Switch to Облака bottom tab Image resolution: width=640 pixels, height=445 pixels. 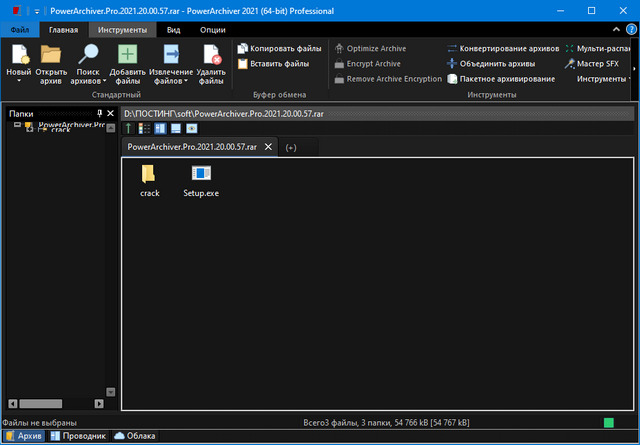(135, 436)
